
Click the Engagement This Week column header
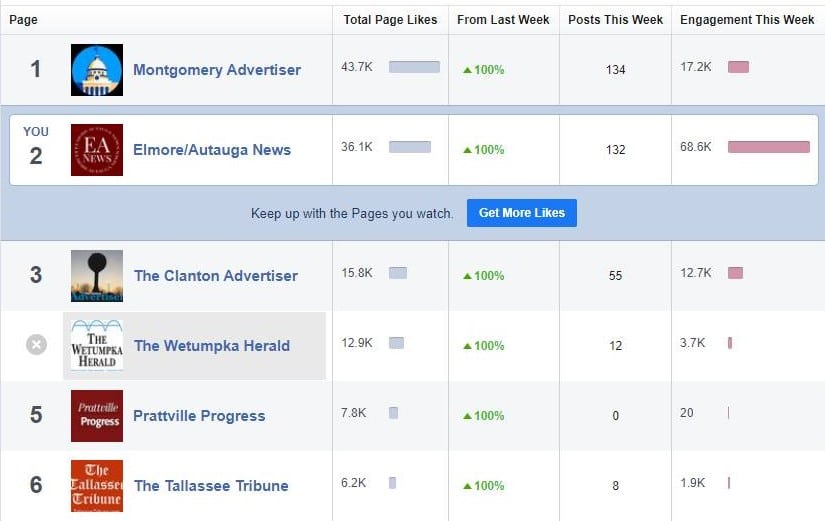coord(747,20)
